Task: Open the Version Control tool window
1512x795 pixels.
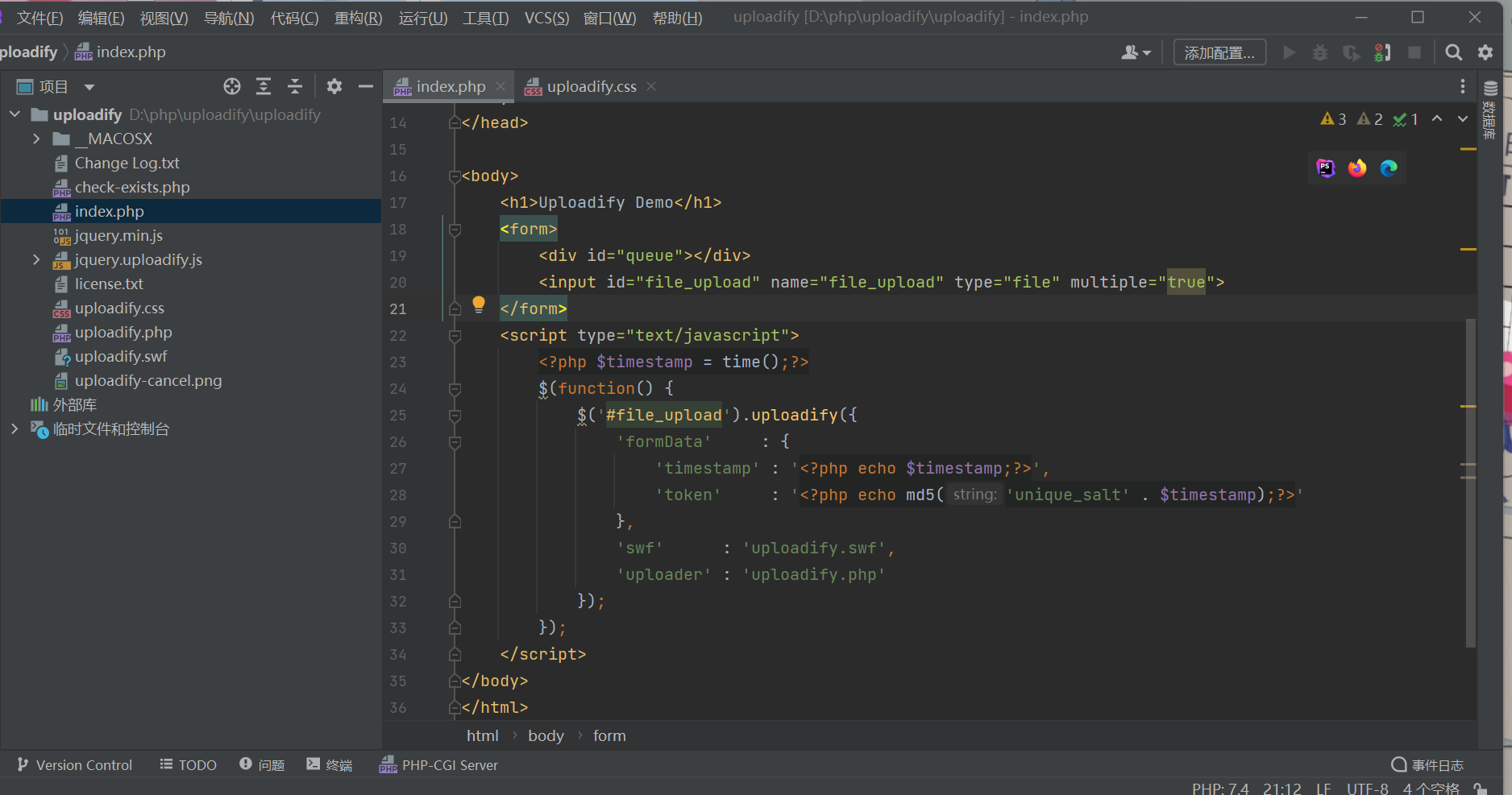Action: pos(74,765)
